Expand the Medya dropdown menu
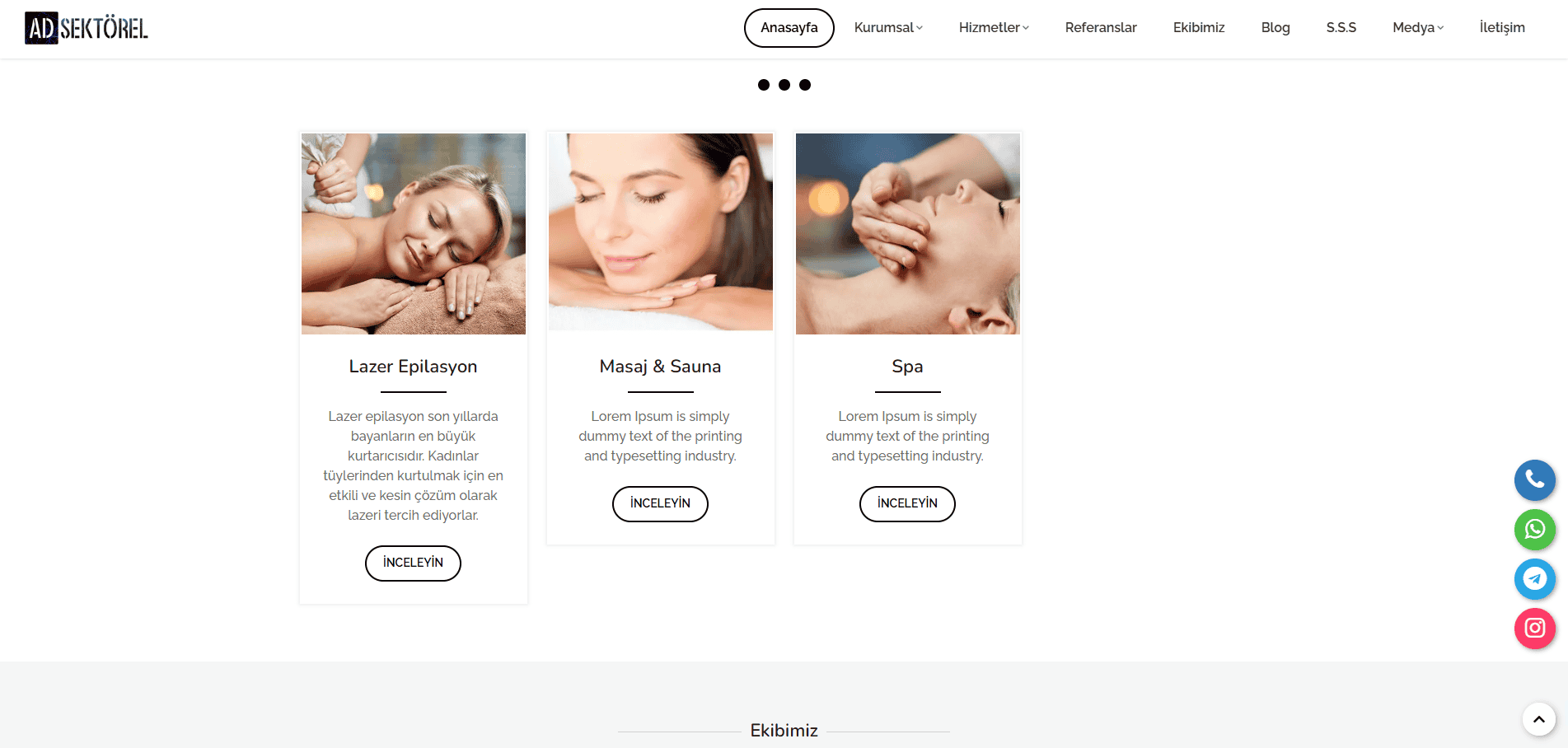The height and width of the screenshot is (748, 1568). tap(1418, 28)
